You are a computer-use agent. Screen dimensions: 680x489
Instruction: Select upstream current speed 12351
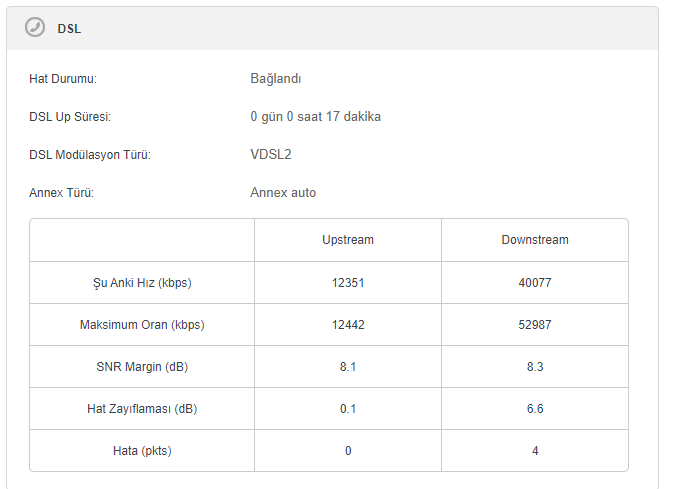coord(348,283)
